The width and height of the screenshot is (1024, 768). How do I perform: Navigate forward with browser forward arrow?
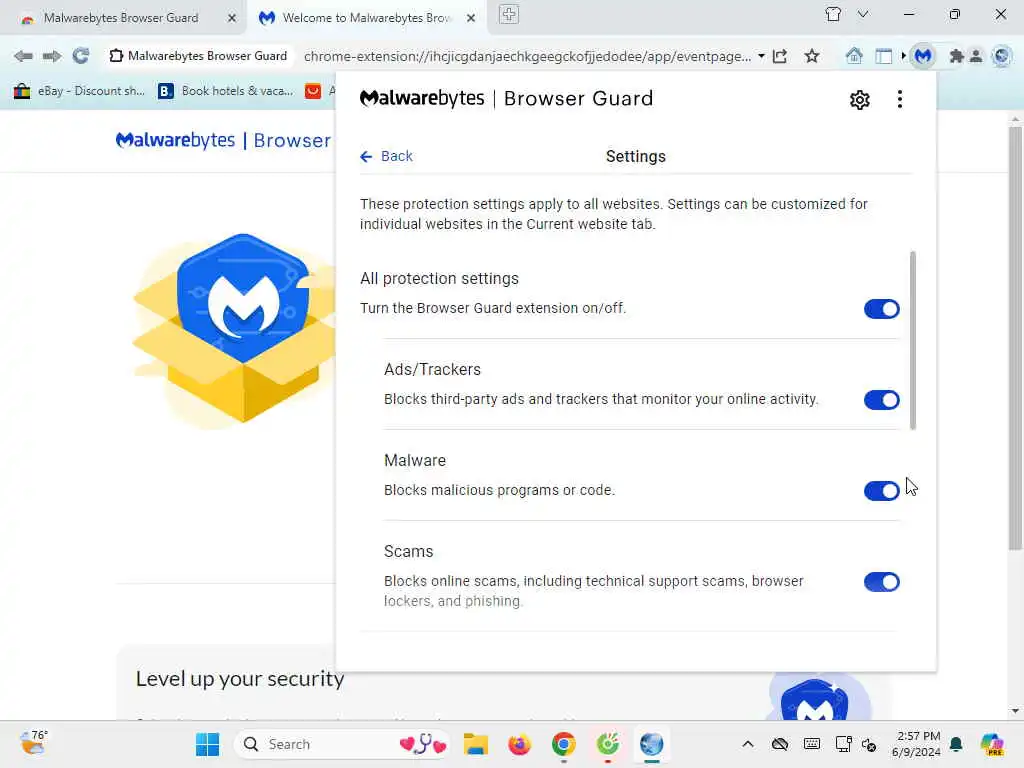[x=52, y=56]
